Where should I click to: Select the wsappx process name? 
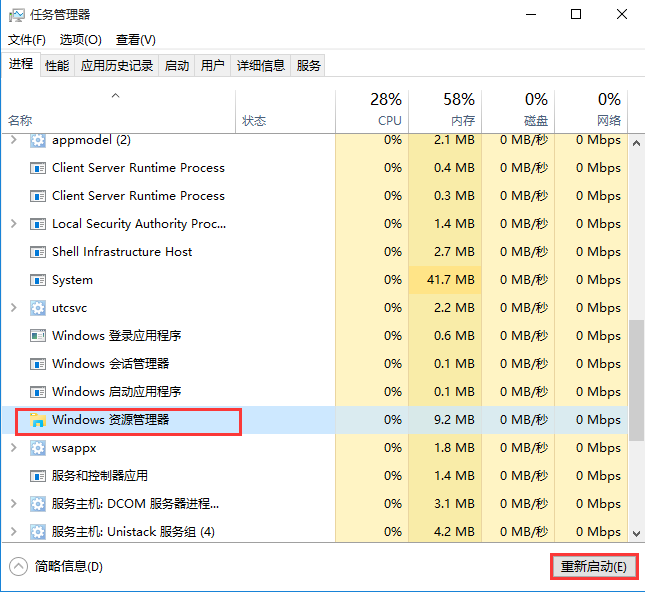click(74, 448)
